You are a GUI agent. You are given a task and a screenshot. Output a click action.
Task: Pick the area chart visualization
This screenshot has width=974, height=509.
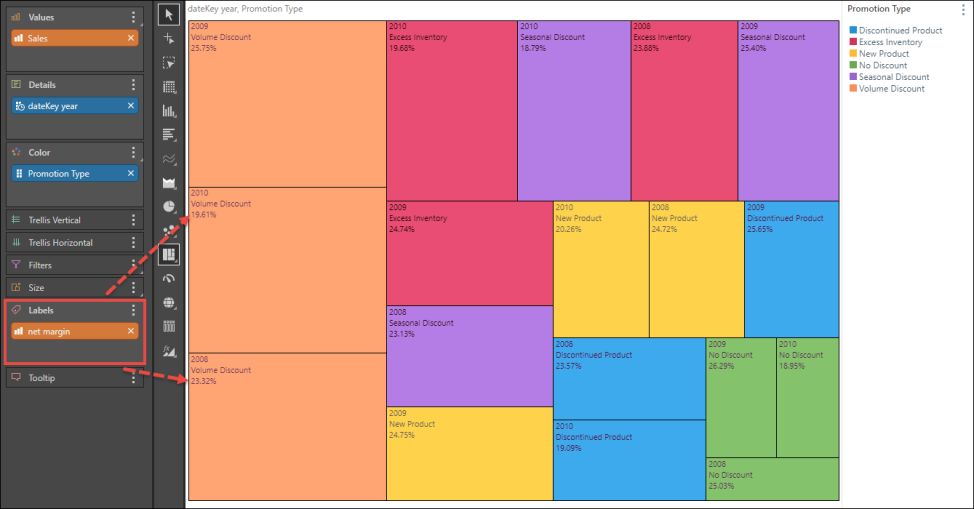pyautogui.click(x=169, y=183)
